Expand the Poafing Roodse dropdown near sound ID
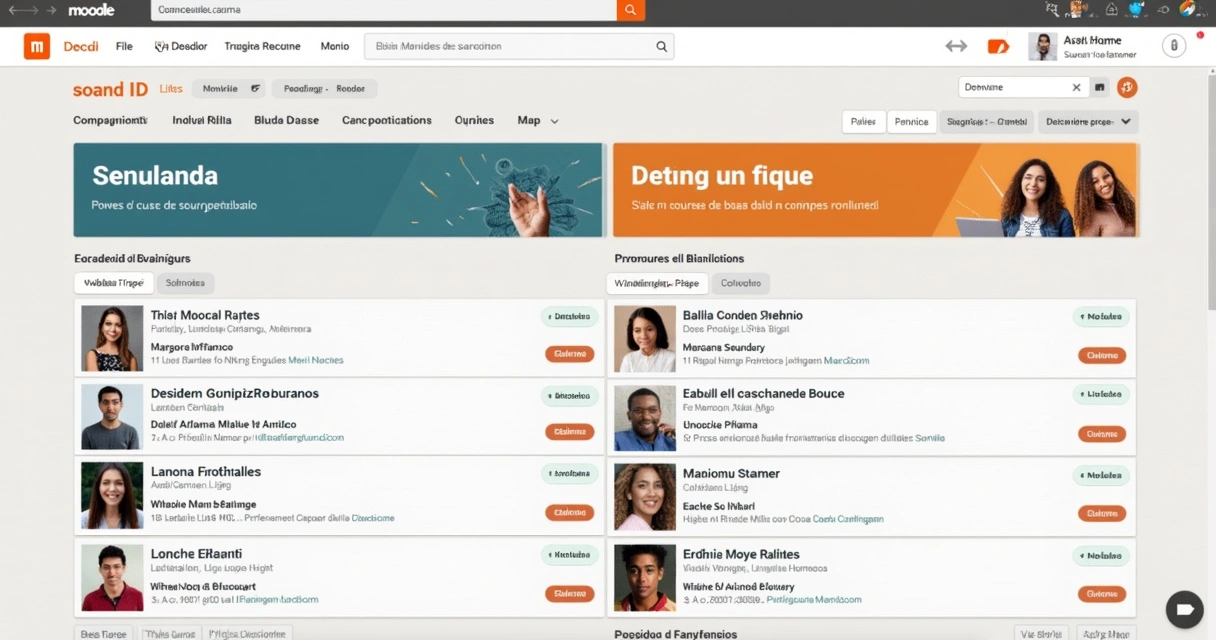This screenshot has height=640, width=1216. click(x=322, y=88)
